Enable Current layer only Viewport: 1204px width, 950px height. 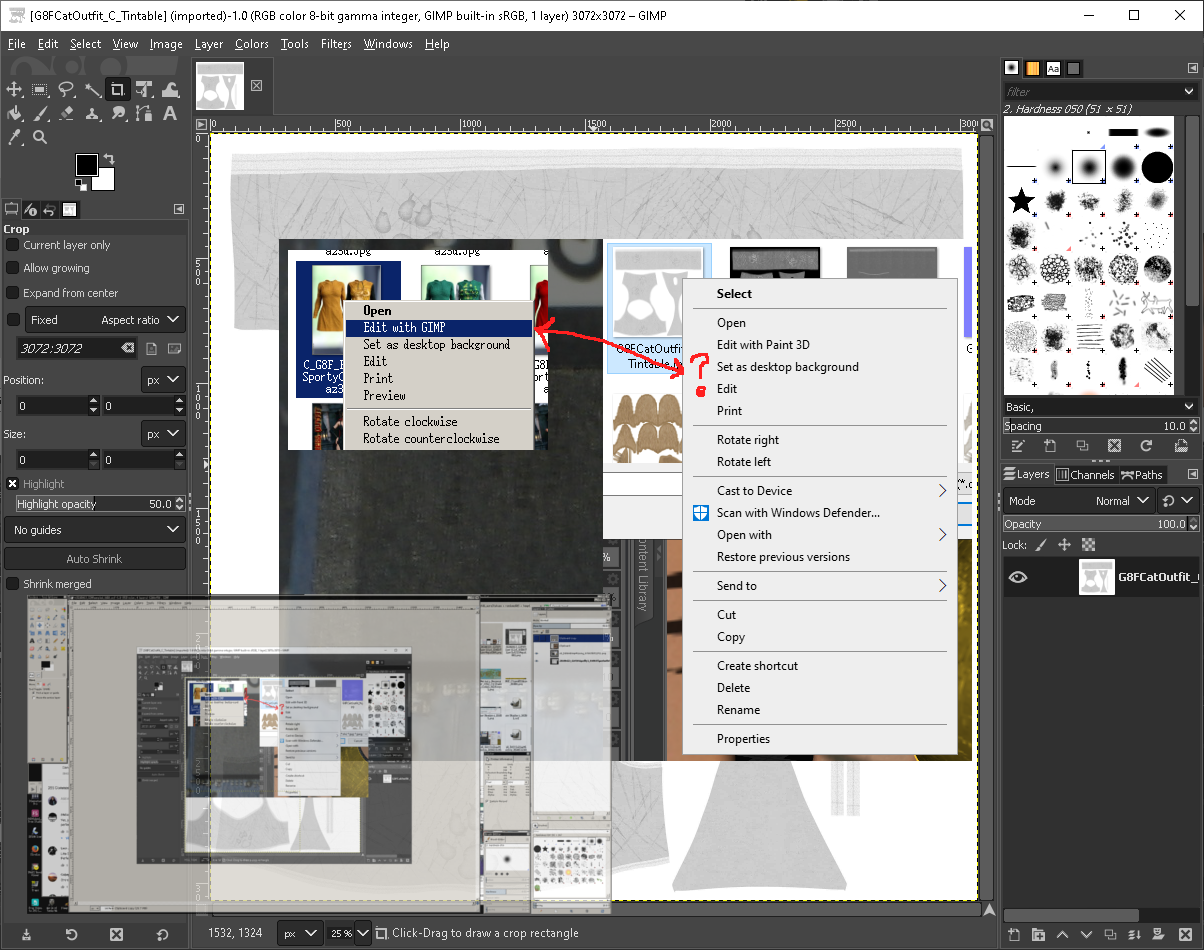pyautogui.click(x=13, y=245)
